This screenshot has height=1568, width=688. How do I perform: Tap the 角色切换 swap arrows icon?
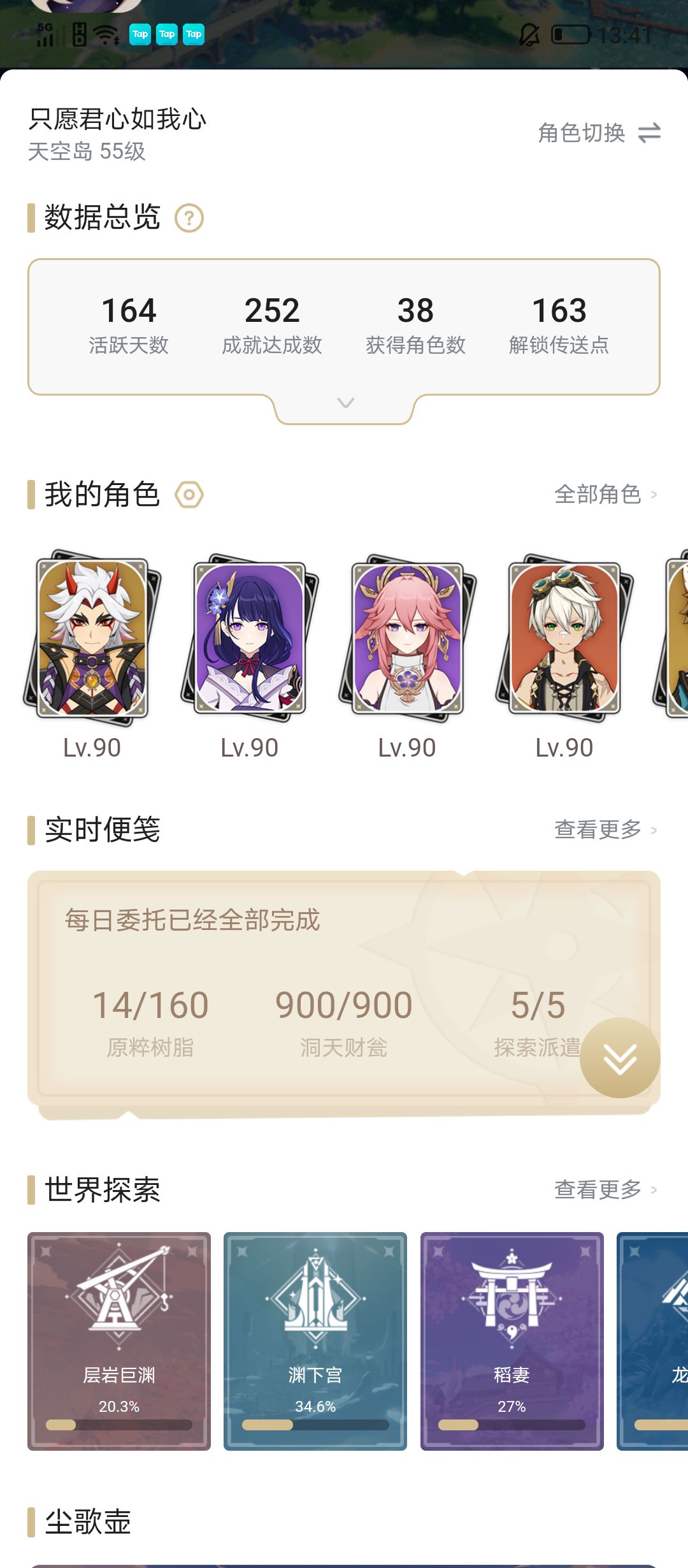pyautogui.click(x=649, y=133)
